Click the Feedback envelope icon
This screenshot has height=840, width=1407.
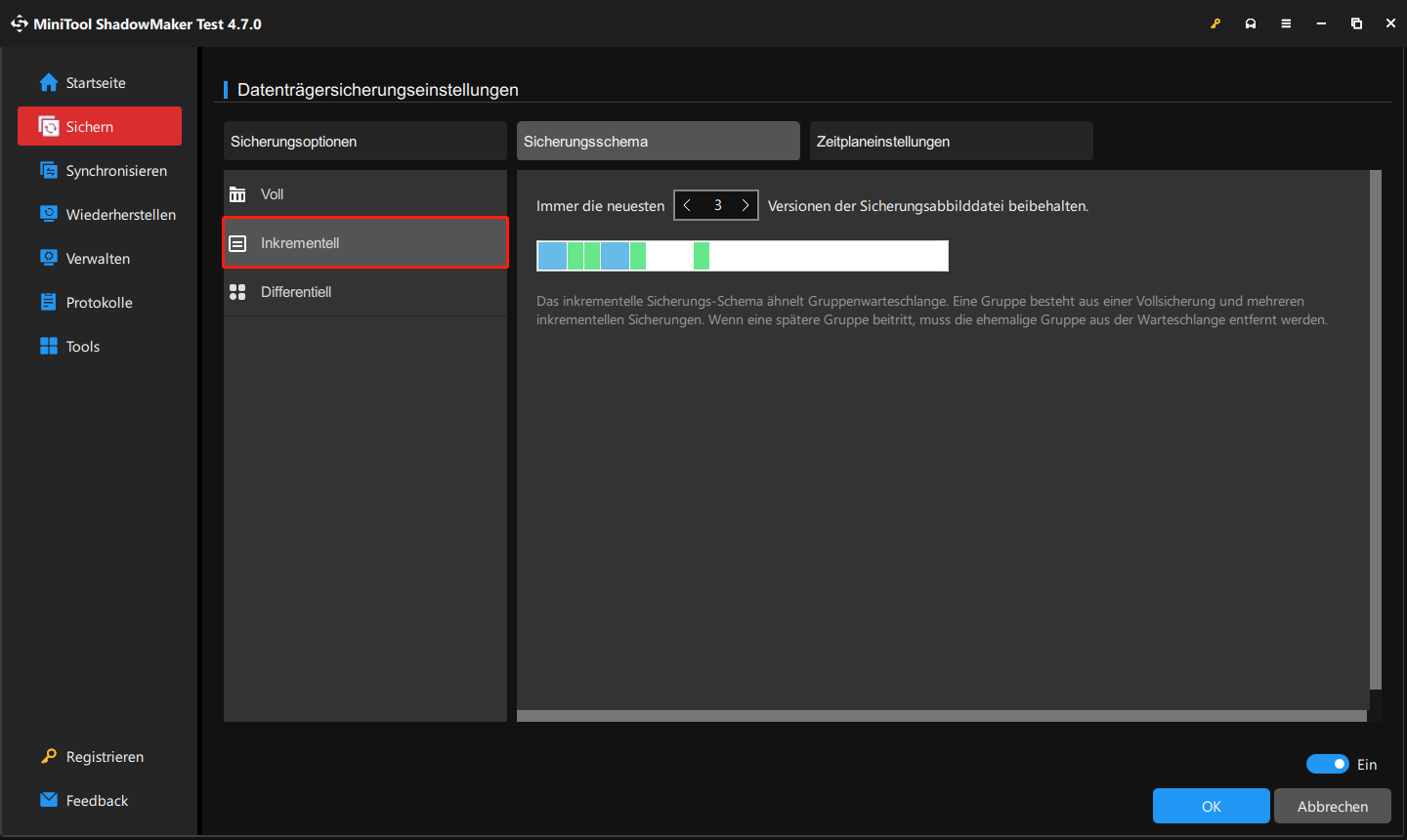pyautogui.click(x=49, y=800)
